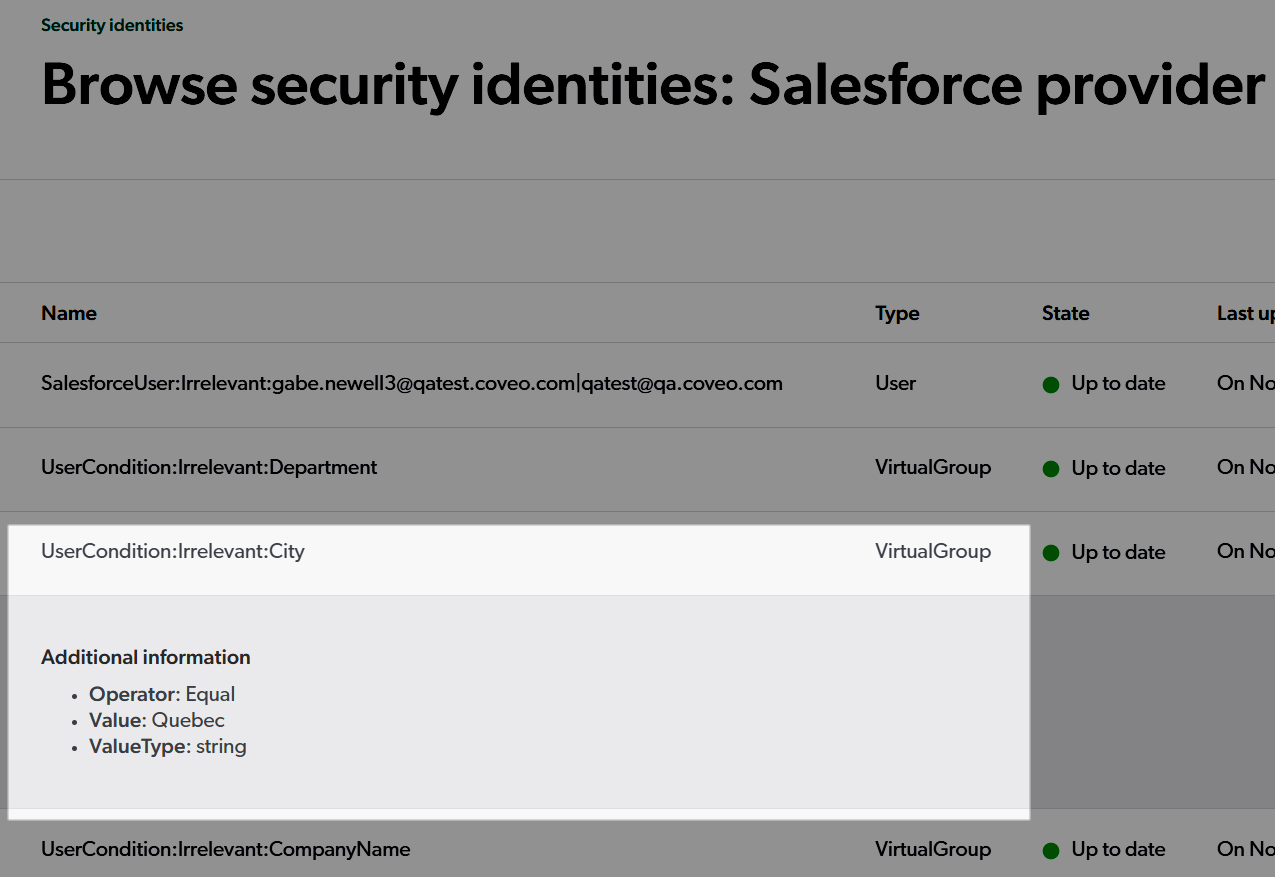This screenshot has width=1275, height=877.
Task: Switch to the Name column header
Action: (68, 313)
